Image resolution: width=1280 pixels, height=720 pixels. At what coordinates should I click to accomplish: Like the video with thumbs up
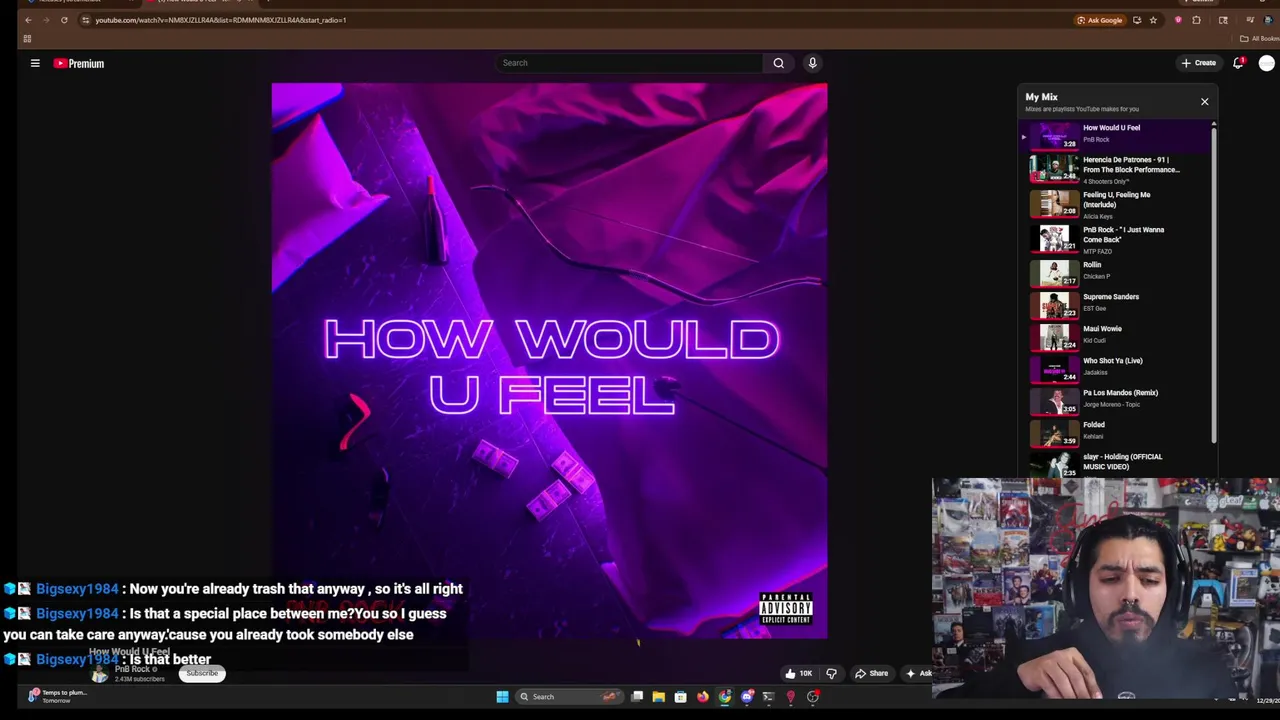tap(799, 673)
